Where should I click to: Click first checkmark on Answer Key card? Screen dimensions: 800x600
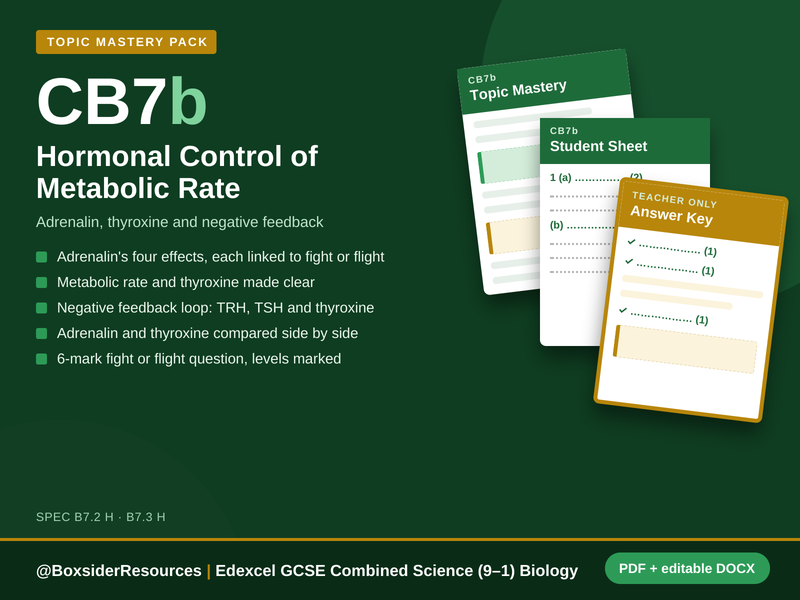[632, 241]
